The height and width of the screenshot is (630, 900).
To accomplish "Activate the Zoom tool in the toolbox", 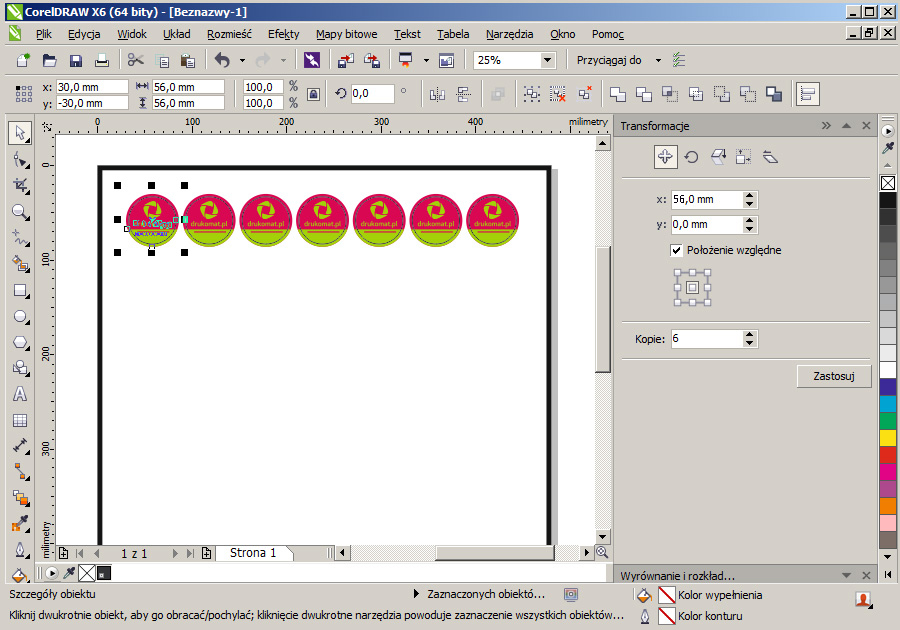I will [x=21, y=212].
